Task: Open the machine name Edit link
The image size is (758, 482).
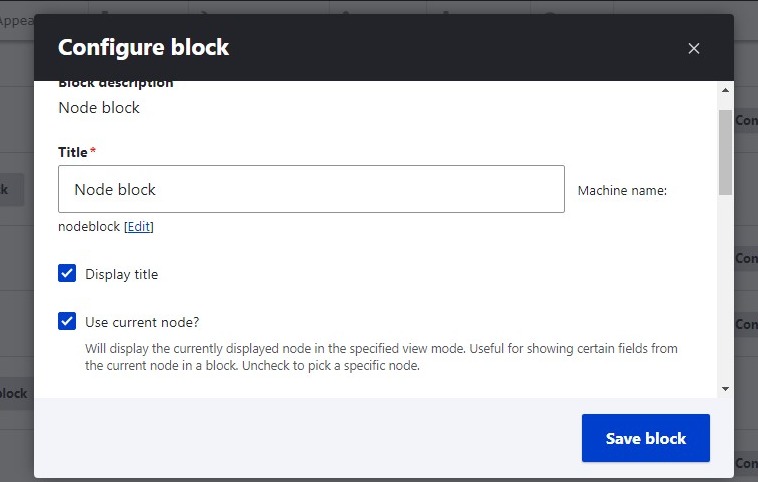Action: pos(139,227)
